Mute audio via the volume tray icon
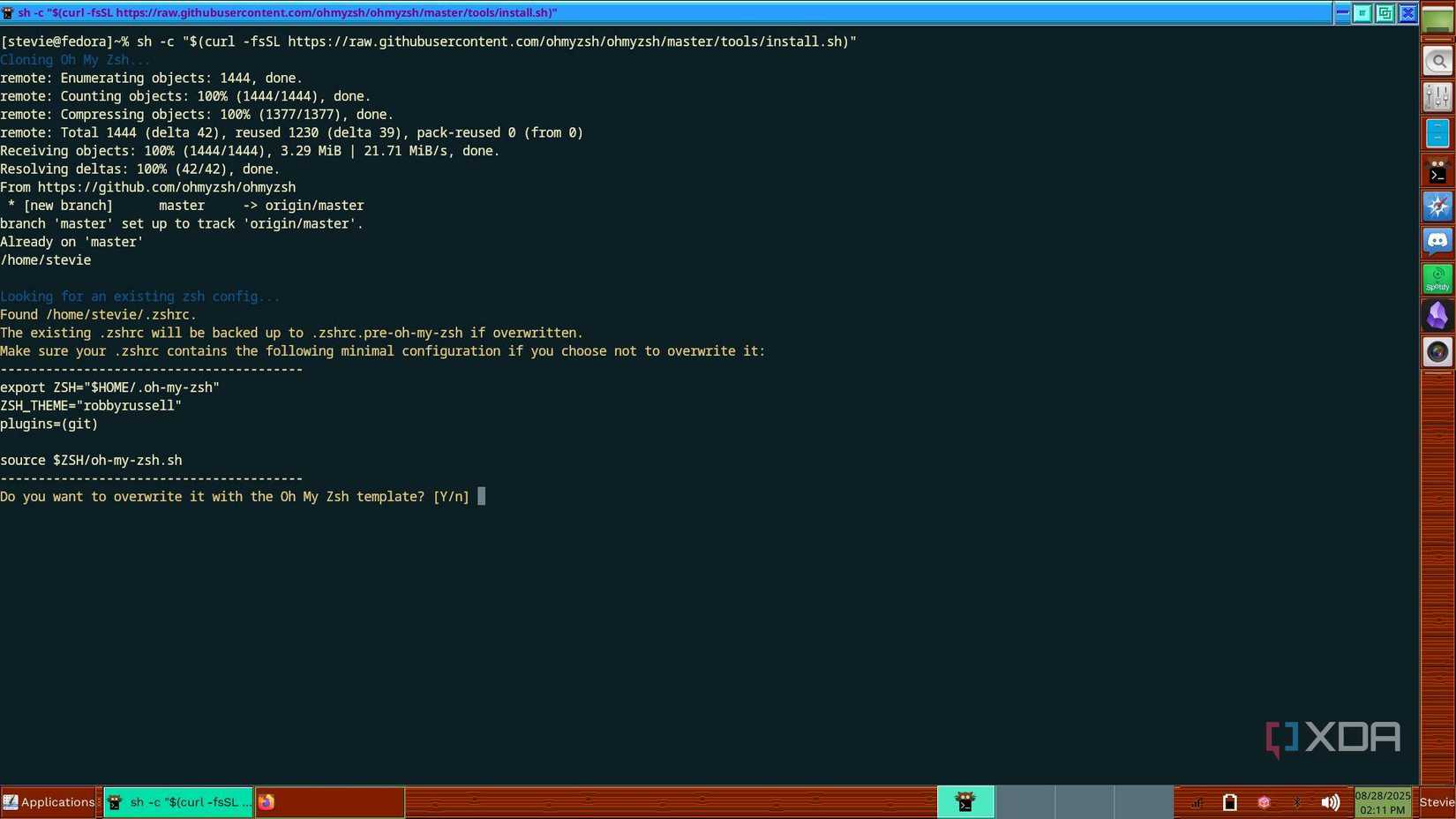The height and width of the screenshot is (819, 1456). (x=1331, y=802)
